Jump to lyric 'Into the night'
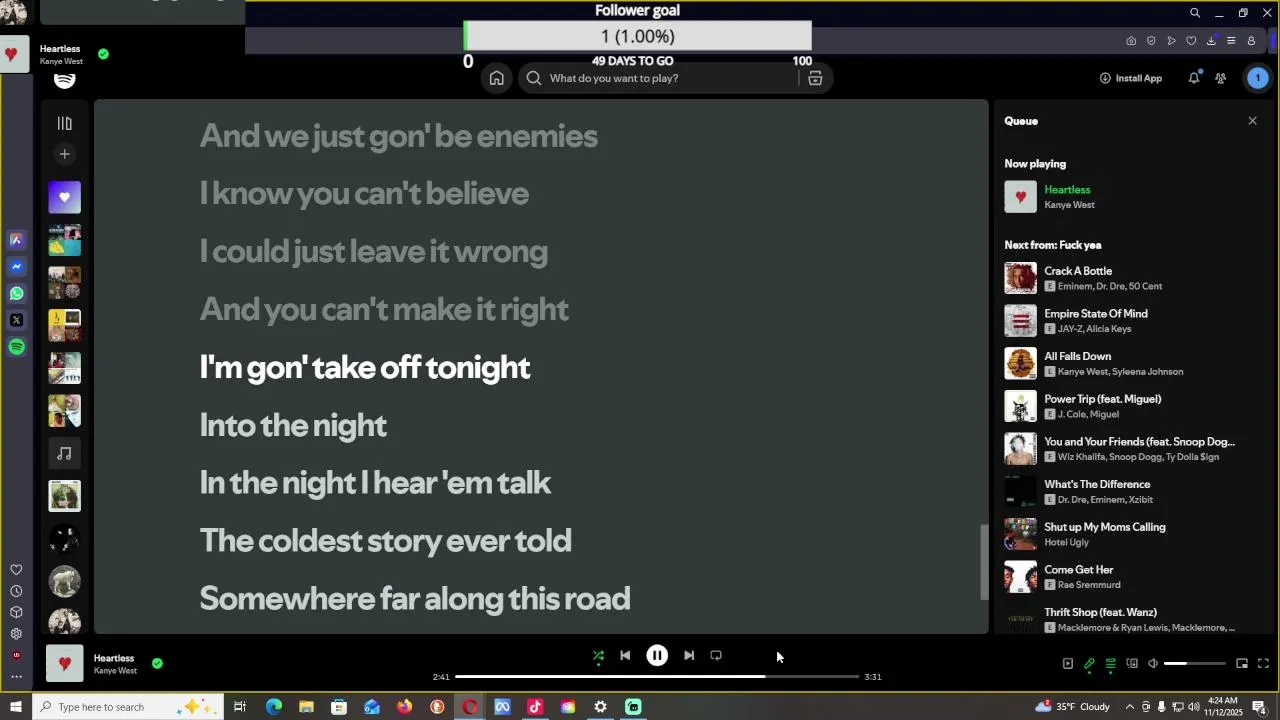Viewport: 1280px width, 720px height. (293, 425)
